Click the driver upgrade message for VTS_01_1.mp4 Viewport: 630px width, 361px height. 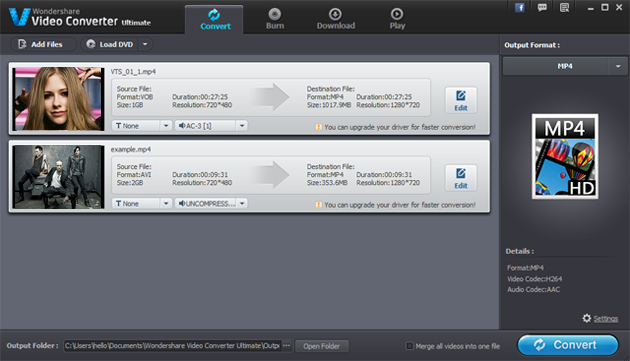click(x=400, y=127)
